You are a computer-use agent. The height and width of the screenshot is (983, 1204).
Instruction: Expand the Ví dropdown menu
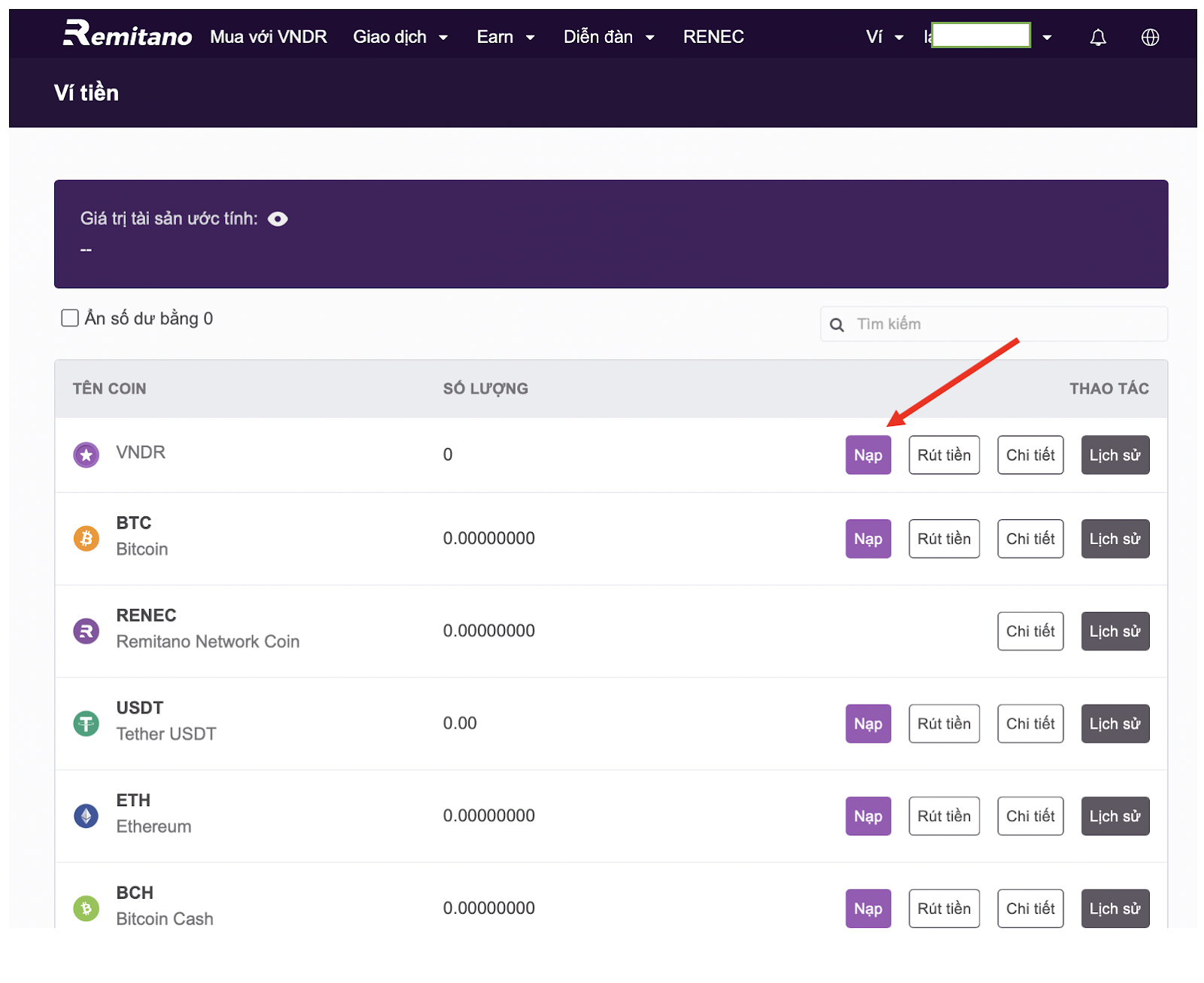(885, 37)
